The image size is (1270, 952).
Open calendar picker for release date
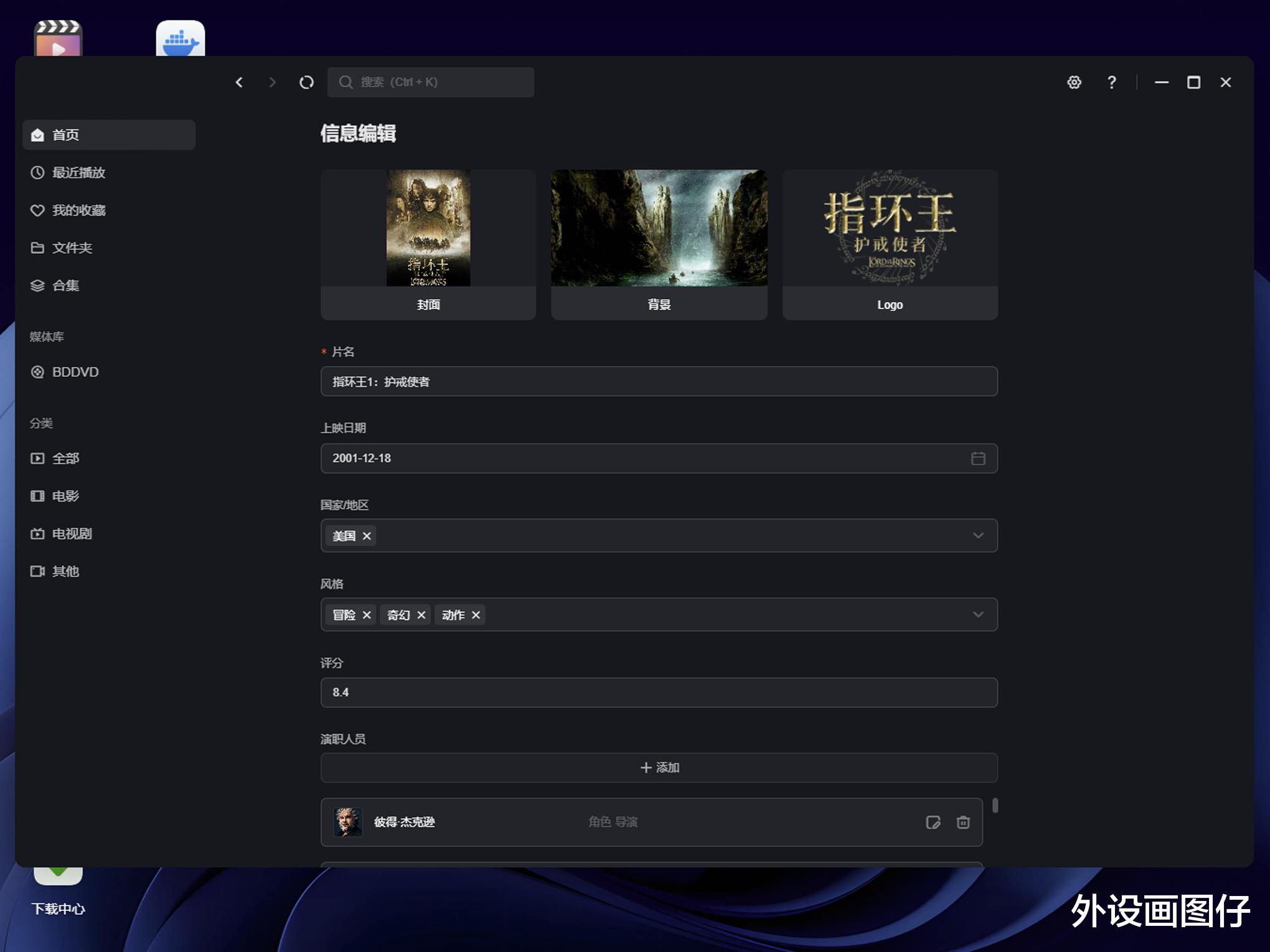pos(978,459)
